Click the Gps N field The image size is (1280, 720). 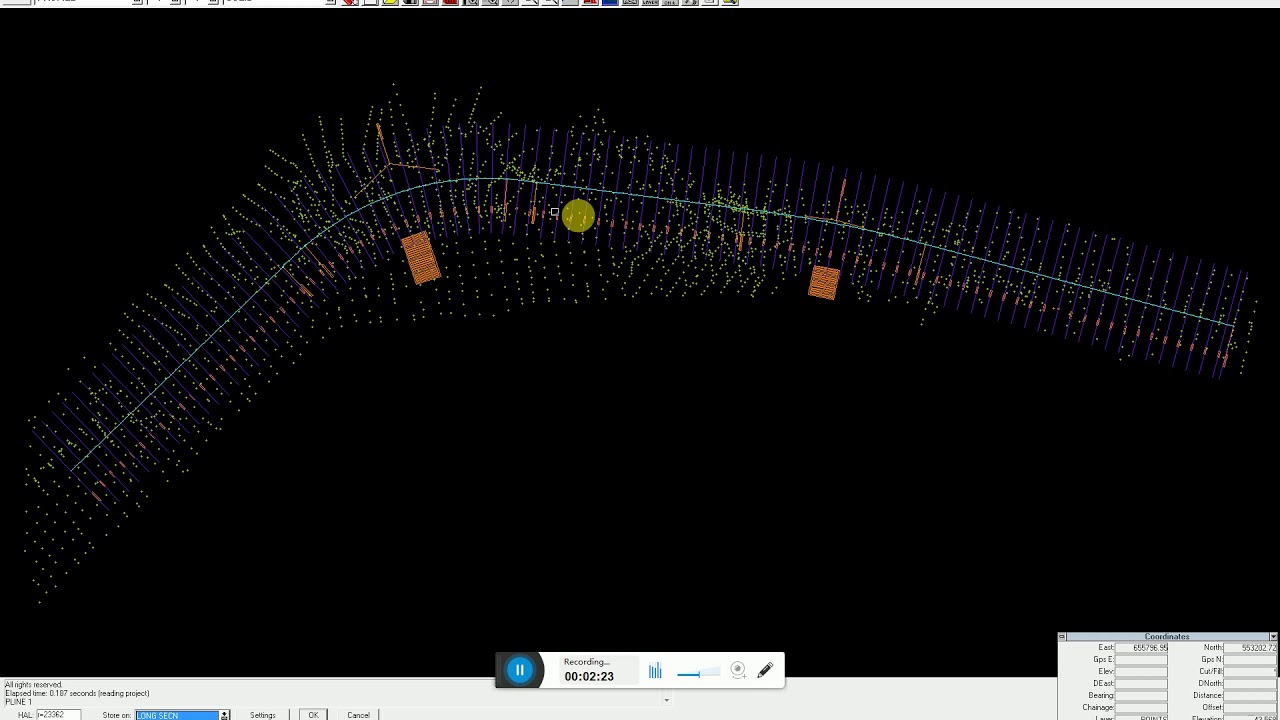1251,660
